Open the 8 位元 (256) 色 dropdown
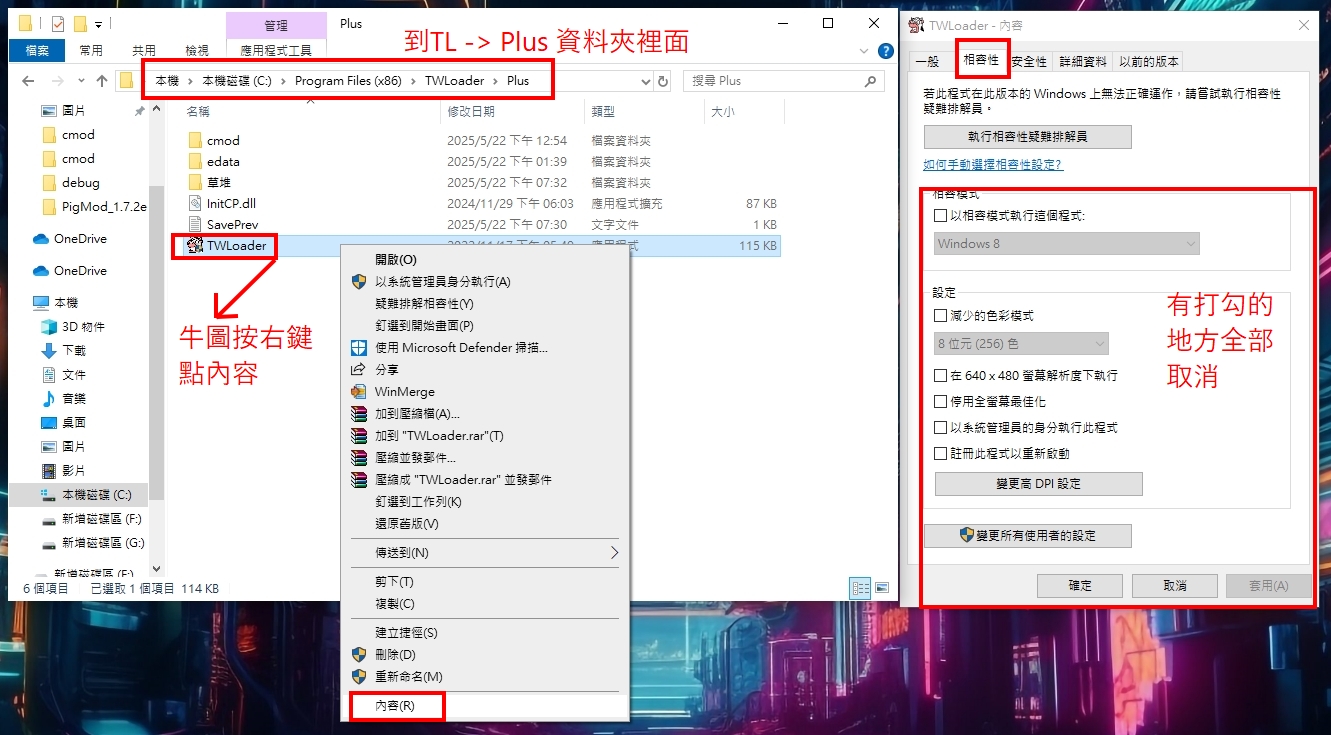Screen dimensions: 1331x735 (1021, 344)
